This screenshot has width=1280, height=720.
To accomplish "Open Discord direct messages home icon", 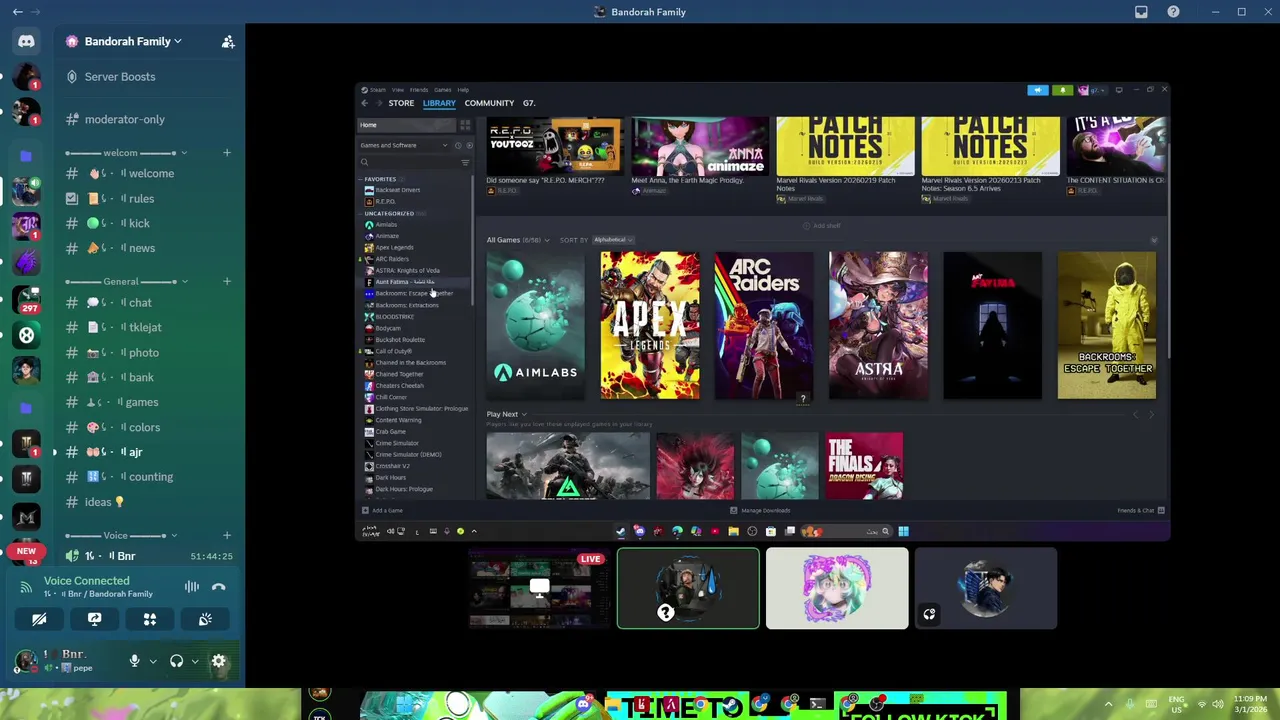I will pos(26,42).
